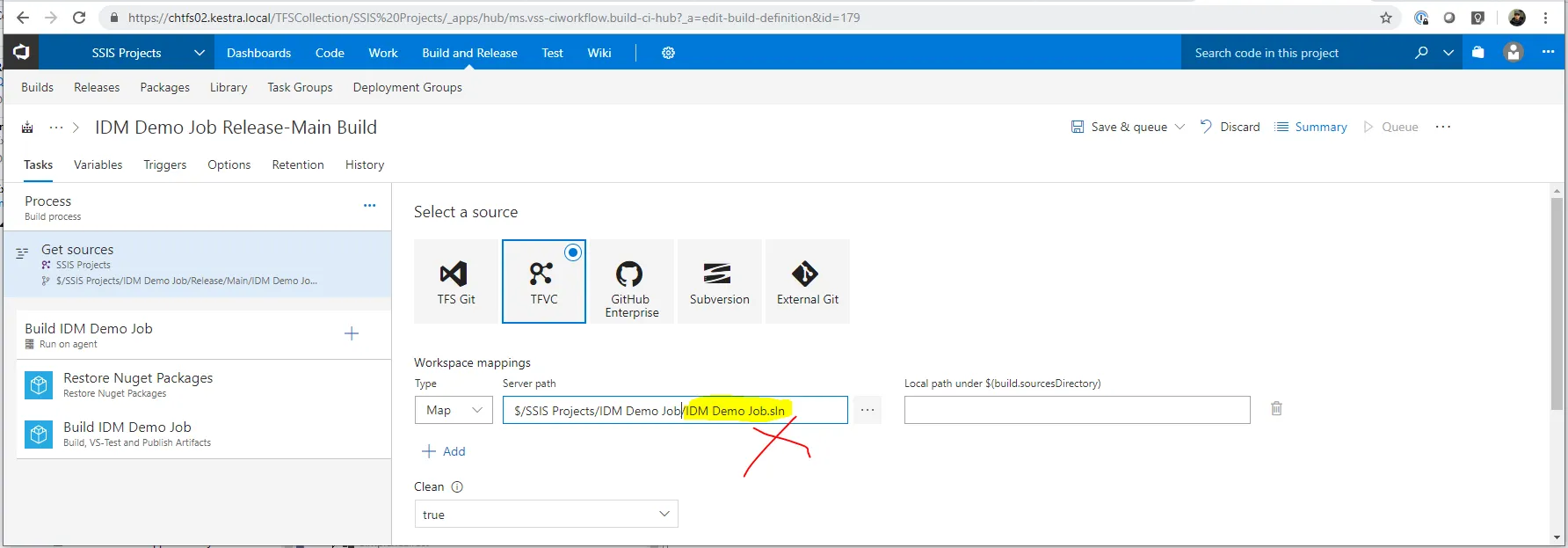Switch to the Retention tab
The image size is (1568, 548).
[298, 164]
